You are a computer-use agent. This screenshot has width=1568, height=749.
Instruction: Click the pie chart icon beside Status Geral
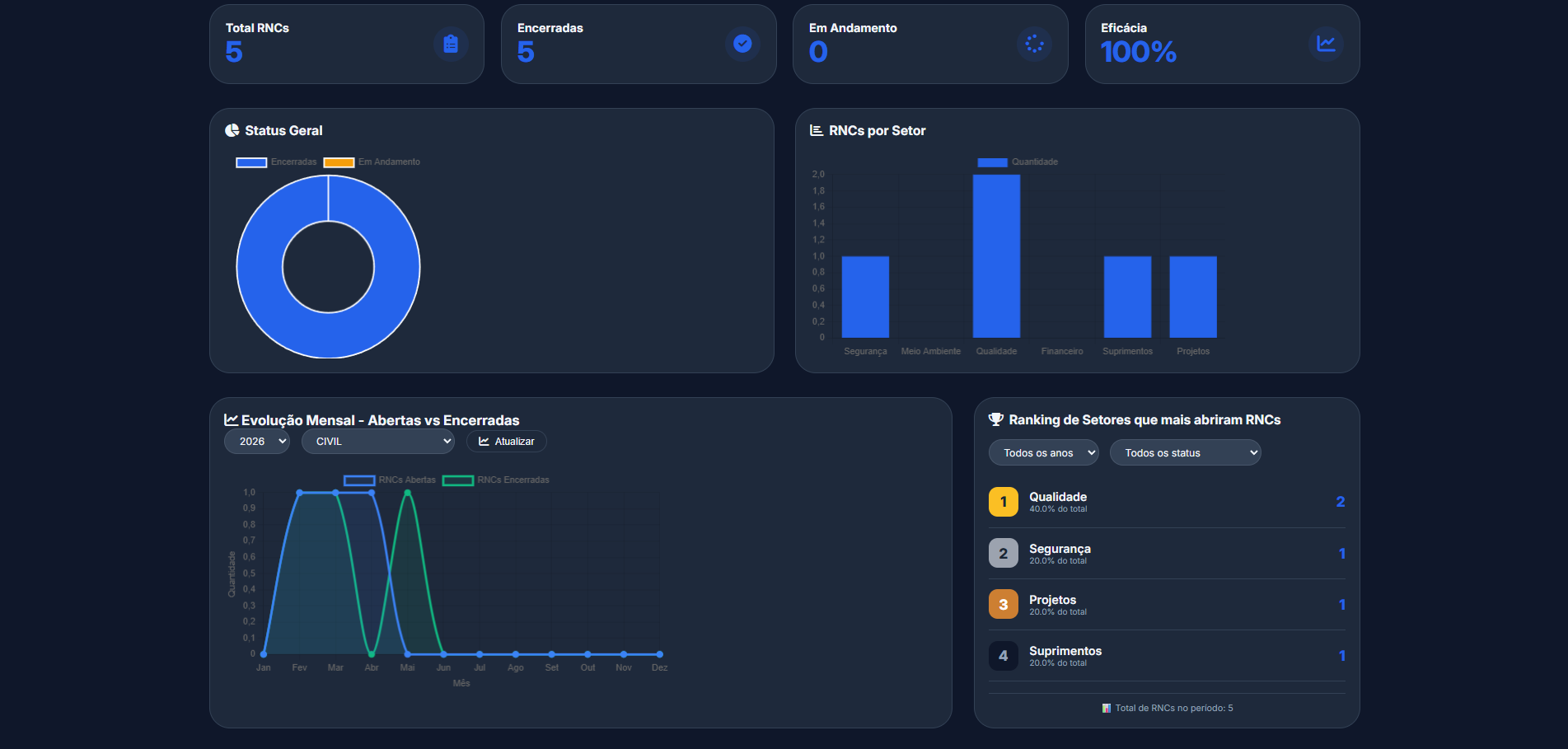pos(232,130)
